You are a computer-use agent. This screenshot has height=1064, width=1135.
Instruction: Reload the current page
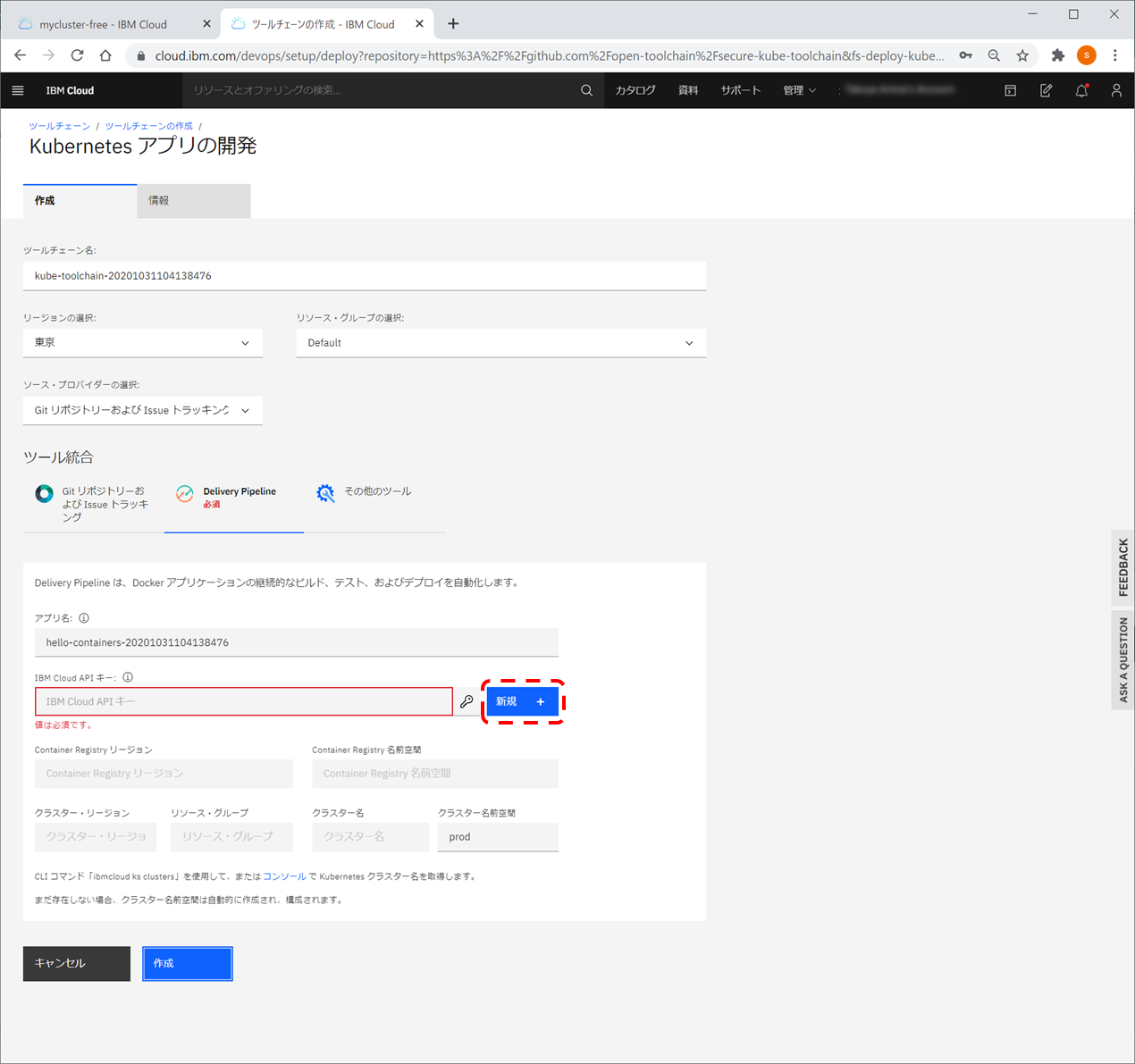tap(77, 55)
